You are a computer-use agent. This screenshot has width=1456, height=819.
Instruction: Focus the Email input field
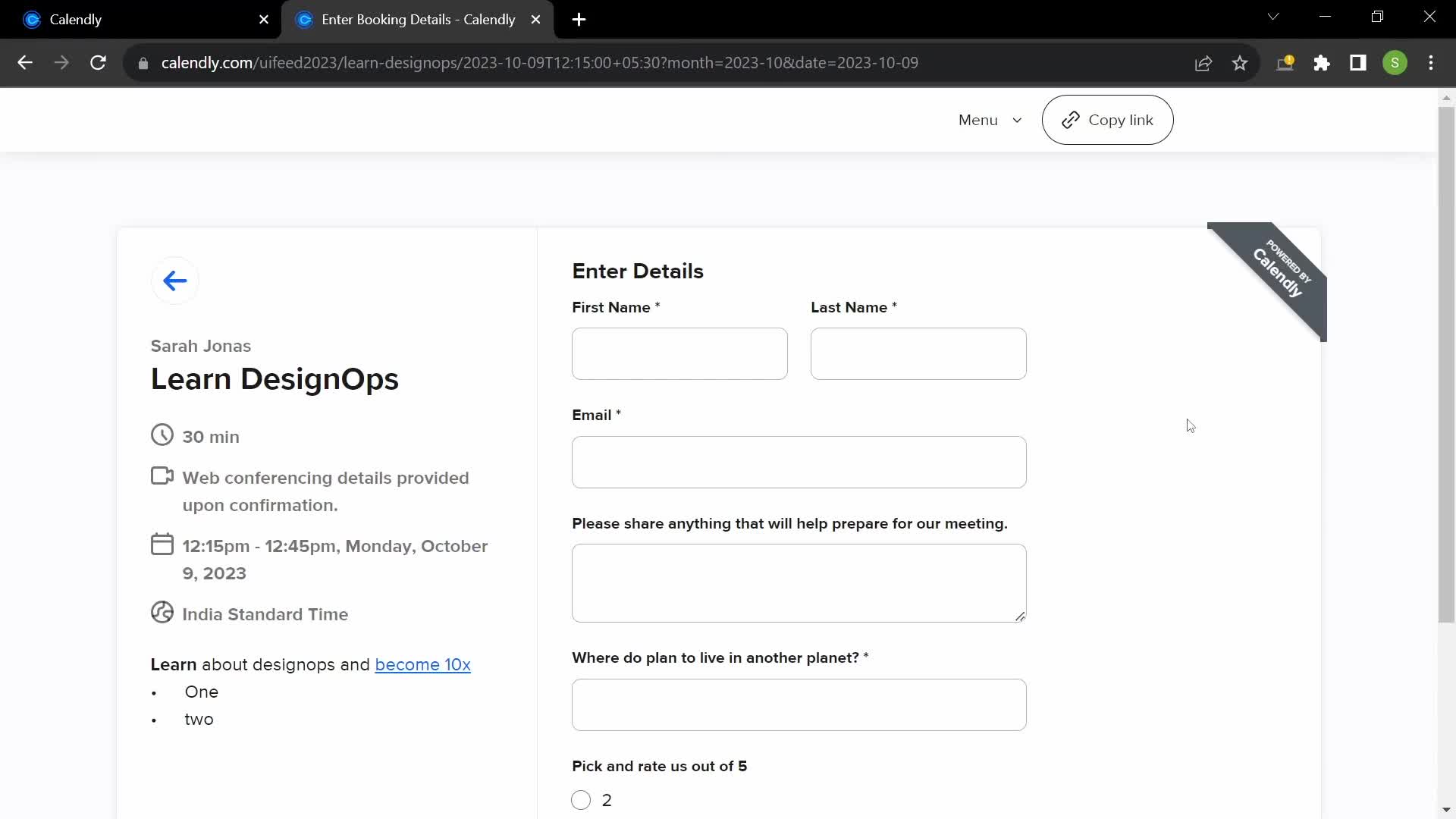click(799, 463)
